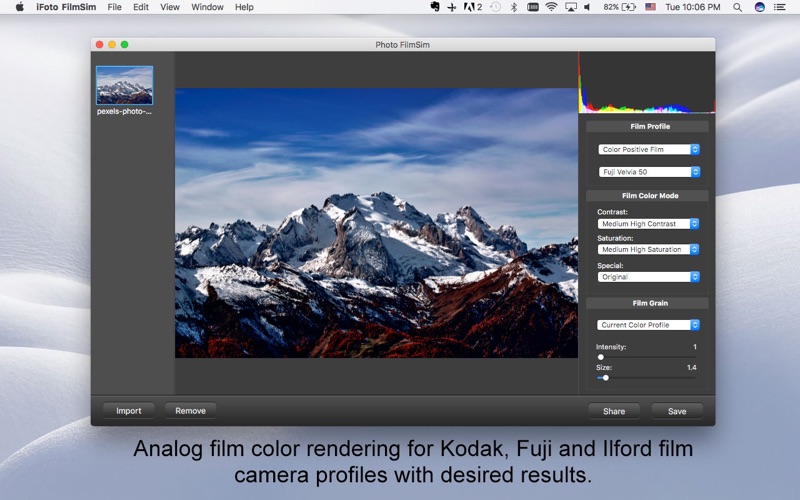Click the histogram display
The width and height of the screenshot is (800, 500).
pos(646,83)
